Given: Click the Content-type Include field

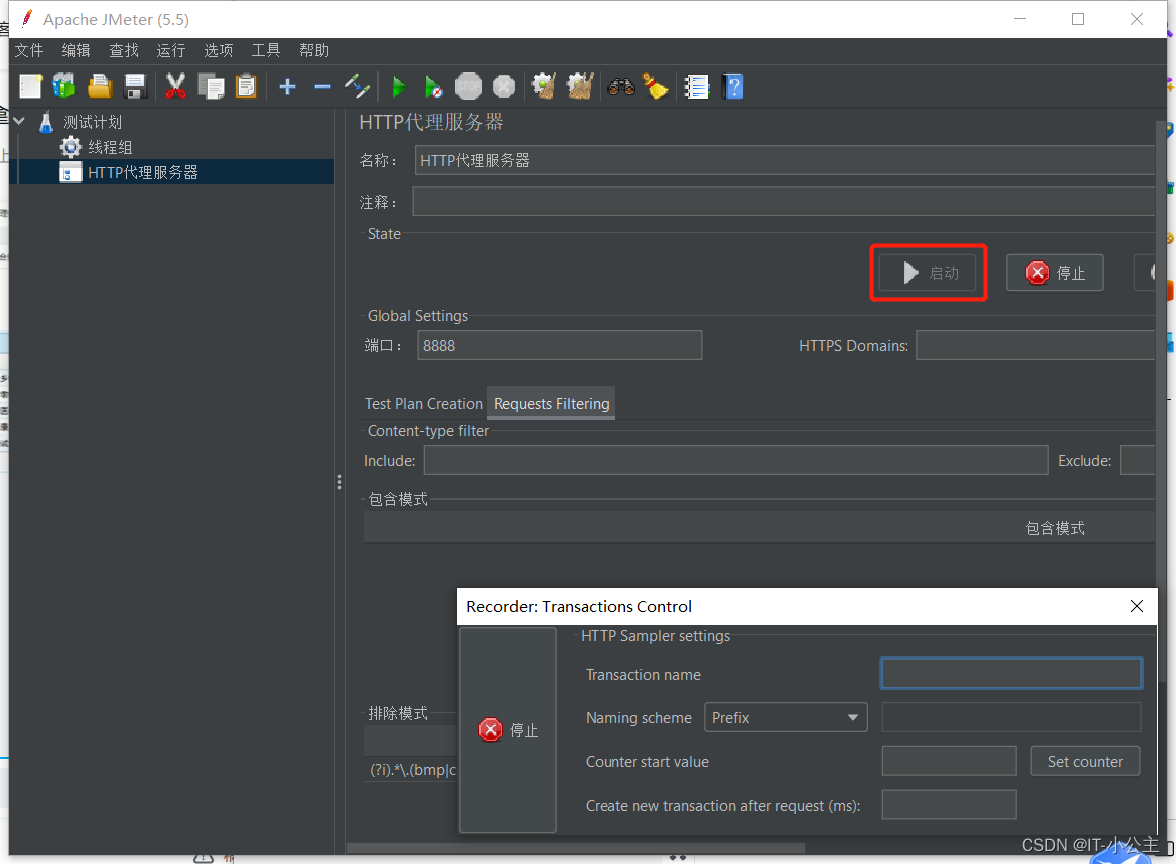Looking at the screenshot, I should click(736, 460).
